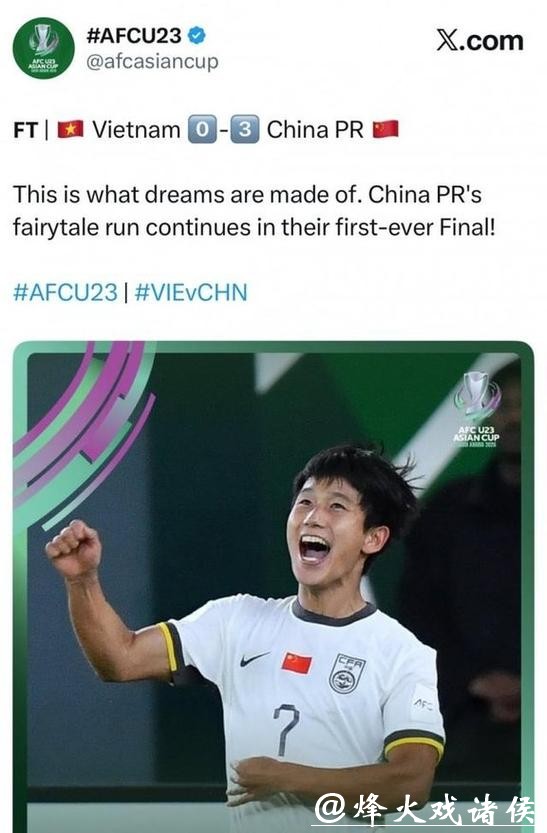547x833 pixels.
Task: Click the AFC patch on the sleeve
Action: tap(423, 704)
